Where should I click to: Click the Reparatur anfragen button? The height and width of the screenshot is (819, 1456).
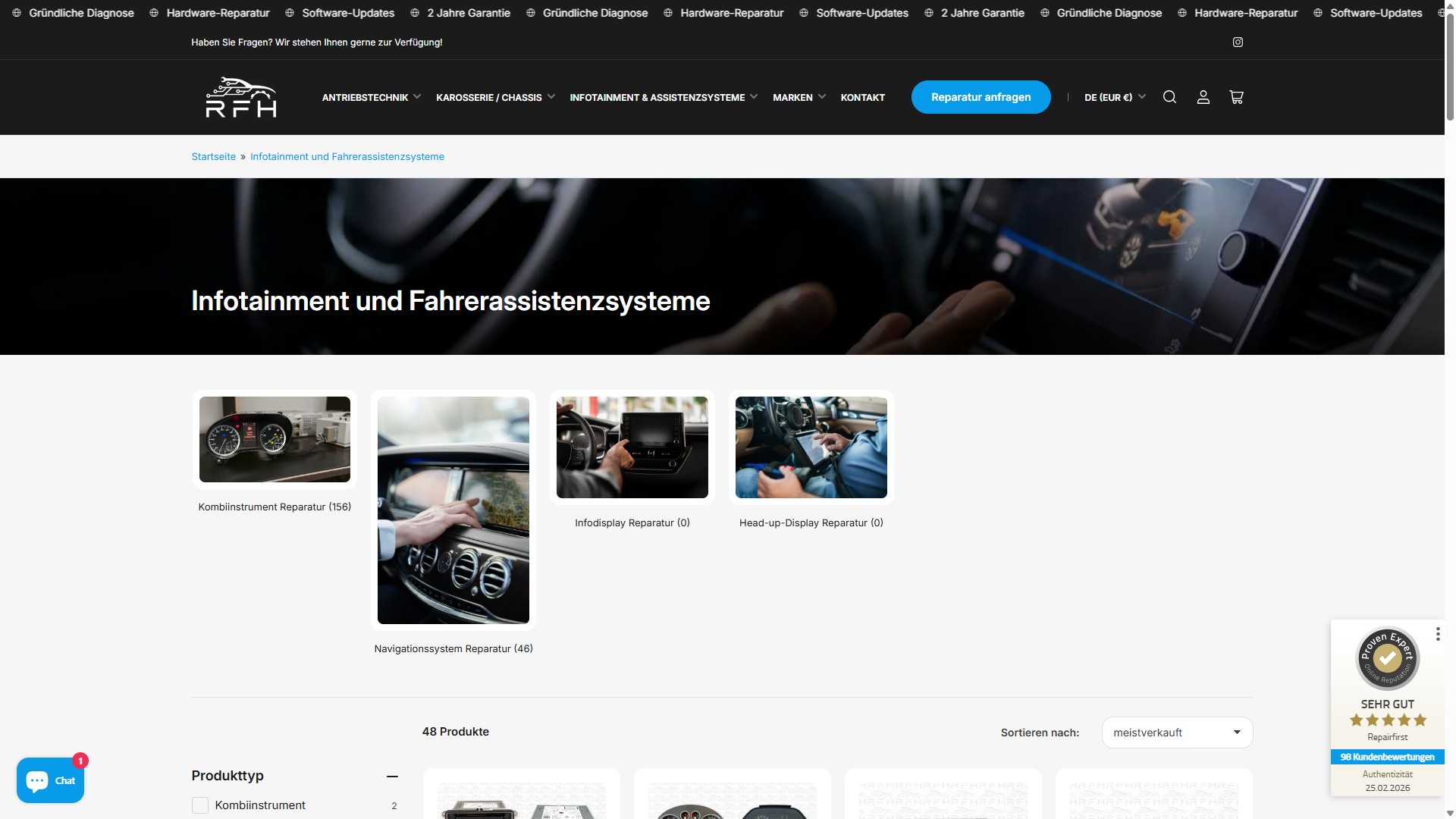(981, 97)
